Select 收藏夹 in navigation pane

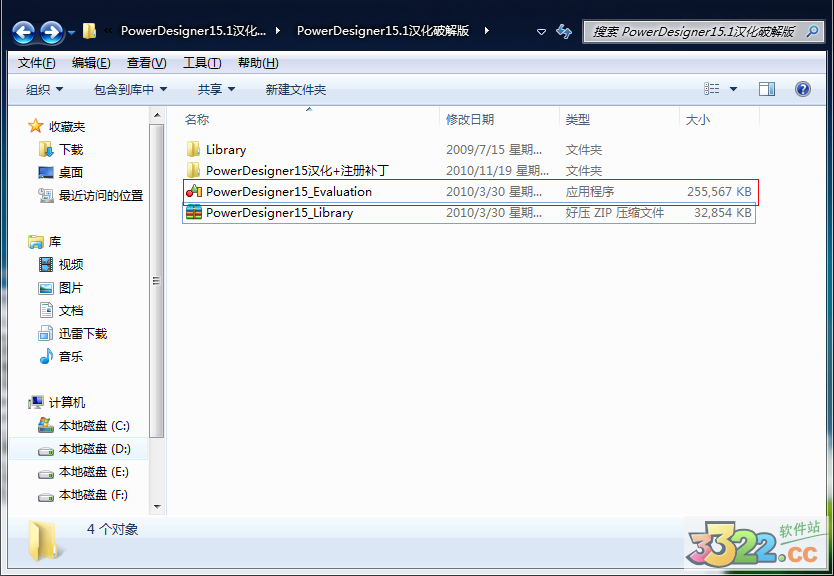click(67, 127)
